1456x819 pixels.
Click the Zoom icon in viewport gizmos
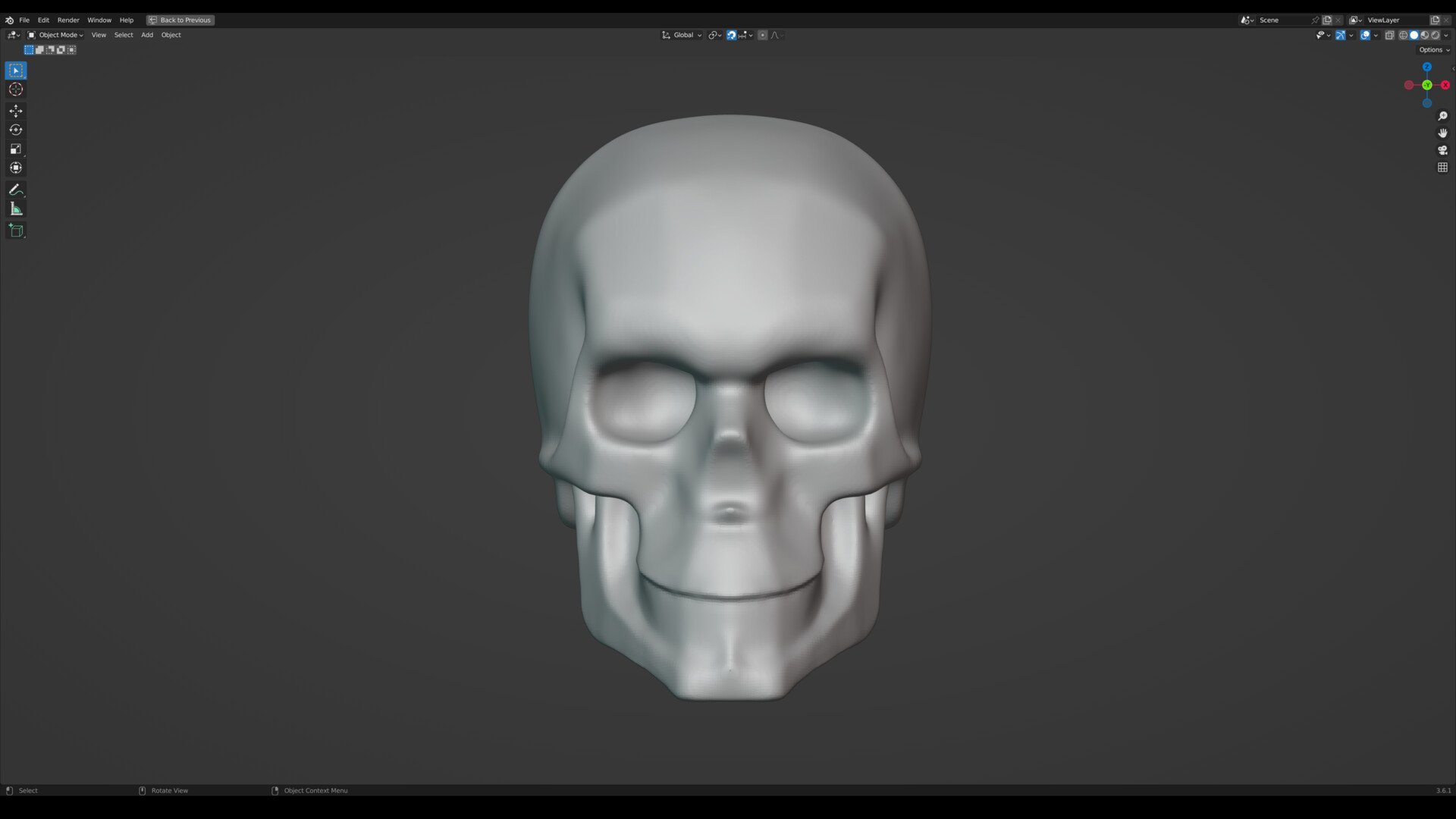1443,115
